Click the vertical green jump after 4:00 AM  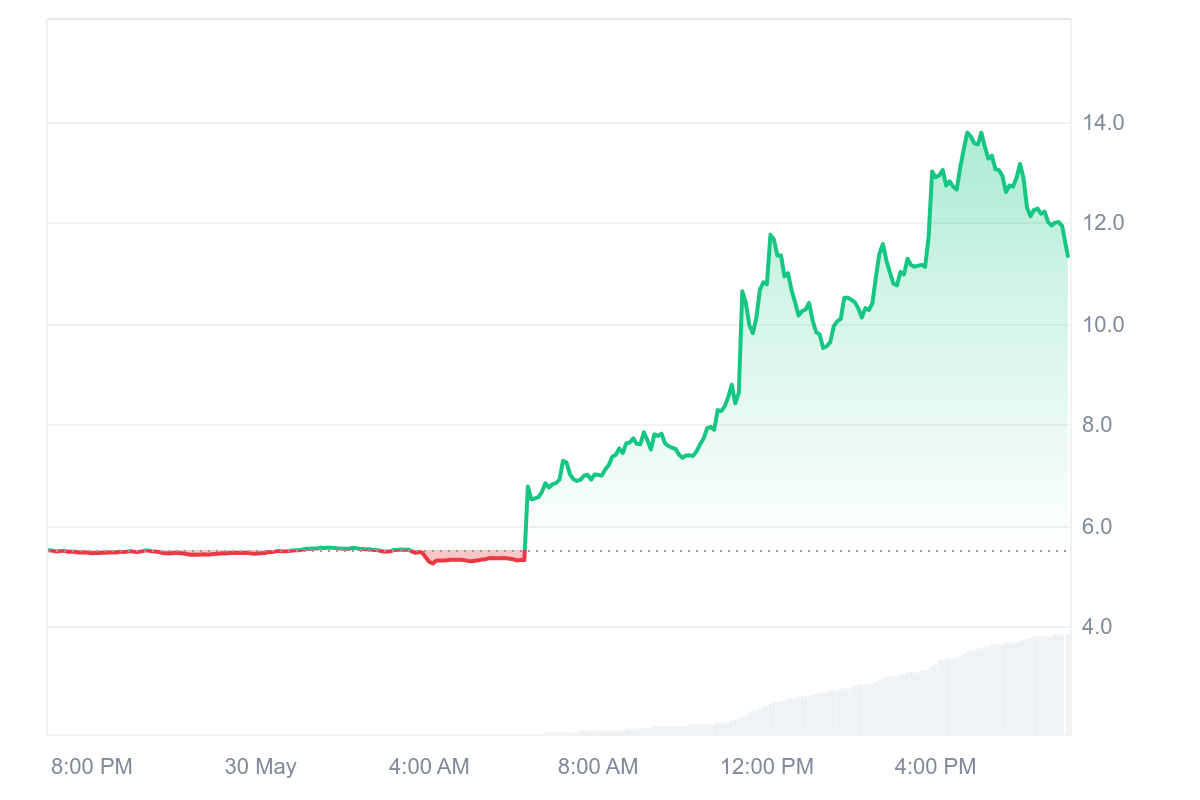526,520
